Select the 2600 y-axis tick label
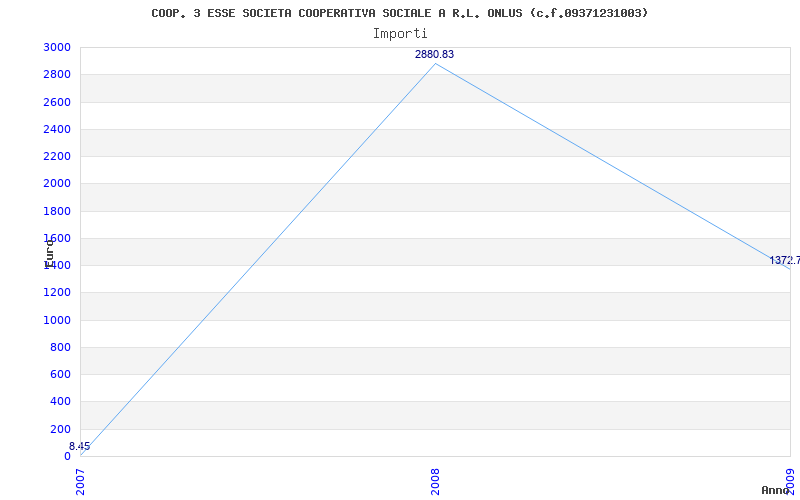The width and height of the screenshot is (800, 500). click(57, 102)
